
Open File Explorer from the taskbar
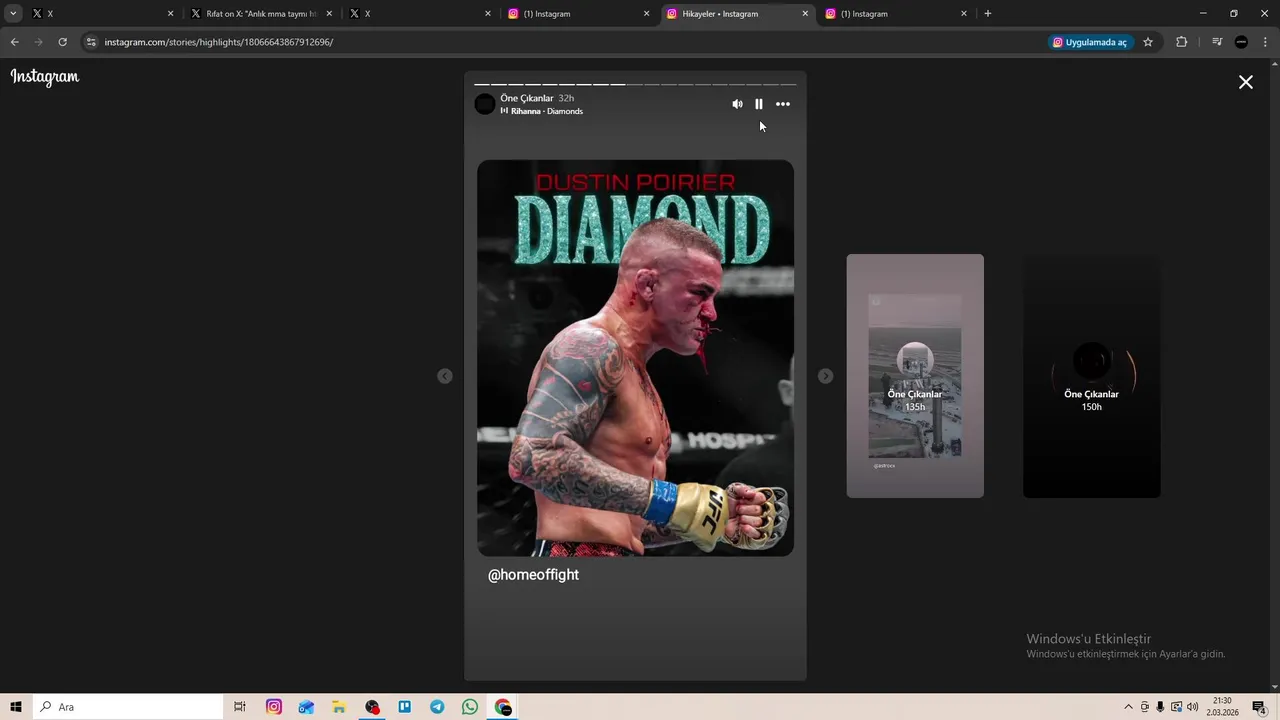[339, 707]
